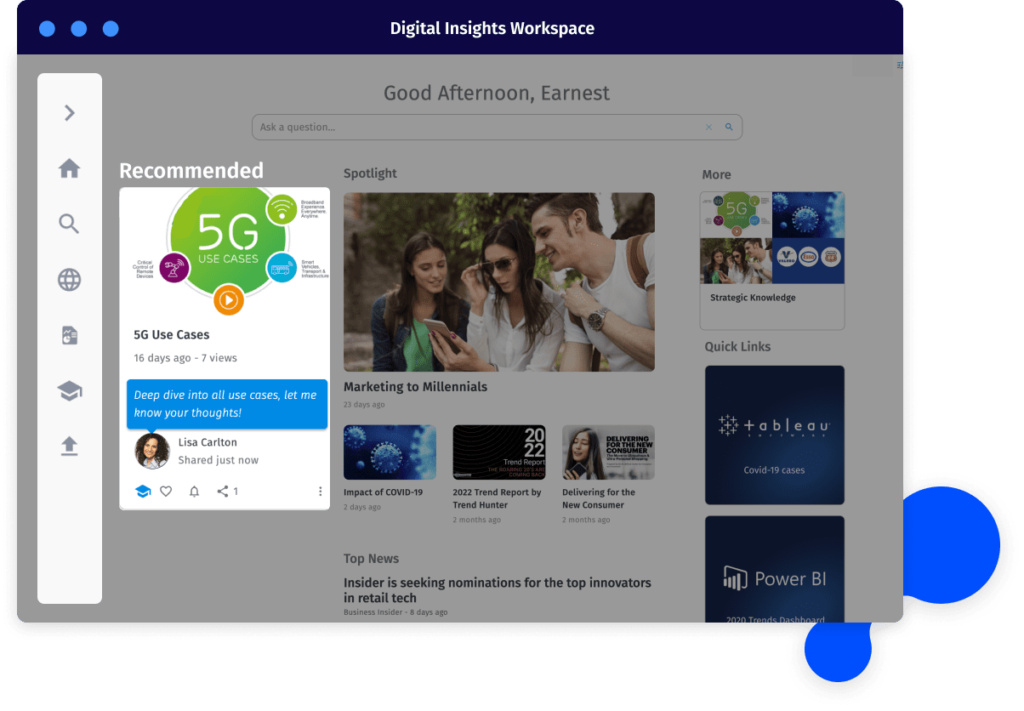The image size is (1024, 711).
Task: Like the 5G Use Cases card
Action: (166, 491)
